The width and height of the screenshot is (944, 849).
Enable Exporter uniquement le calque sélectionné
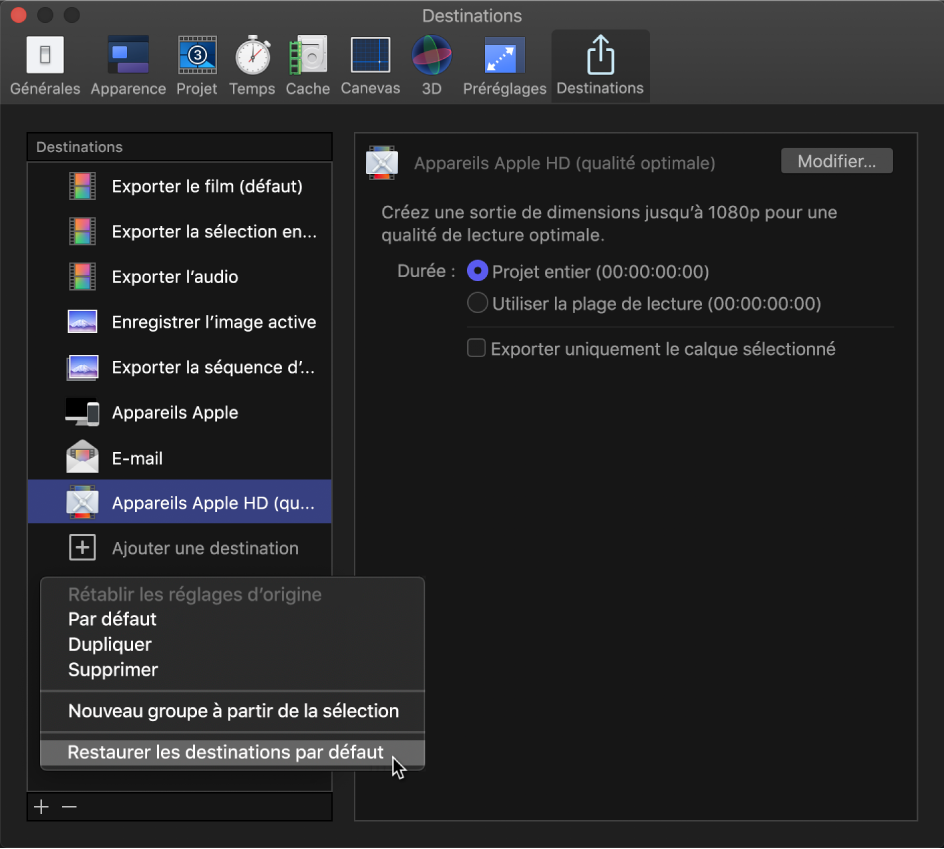[x=477, y=349]
